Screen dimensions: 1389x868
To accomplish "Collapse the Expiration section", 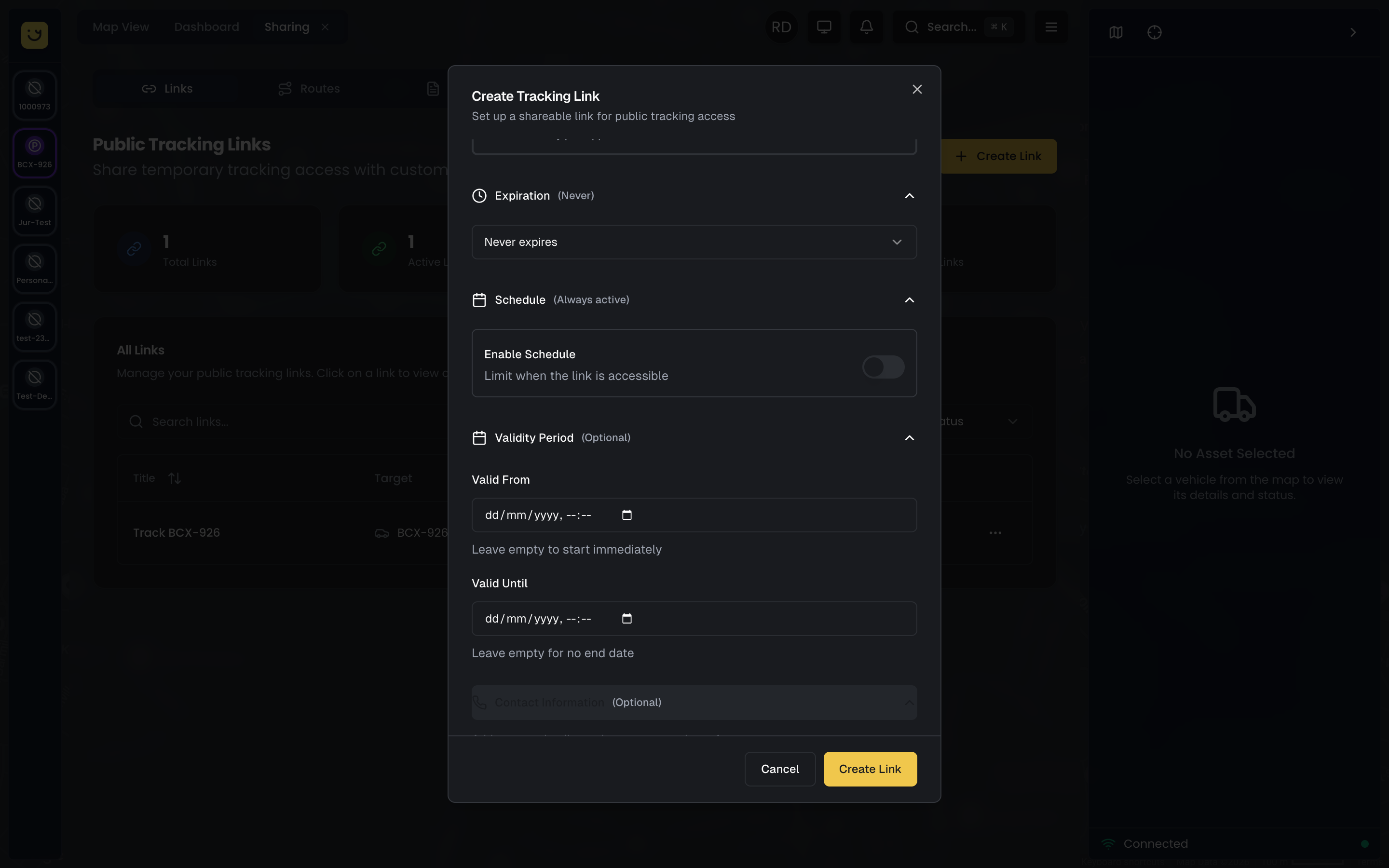I will [909, 196].
